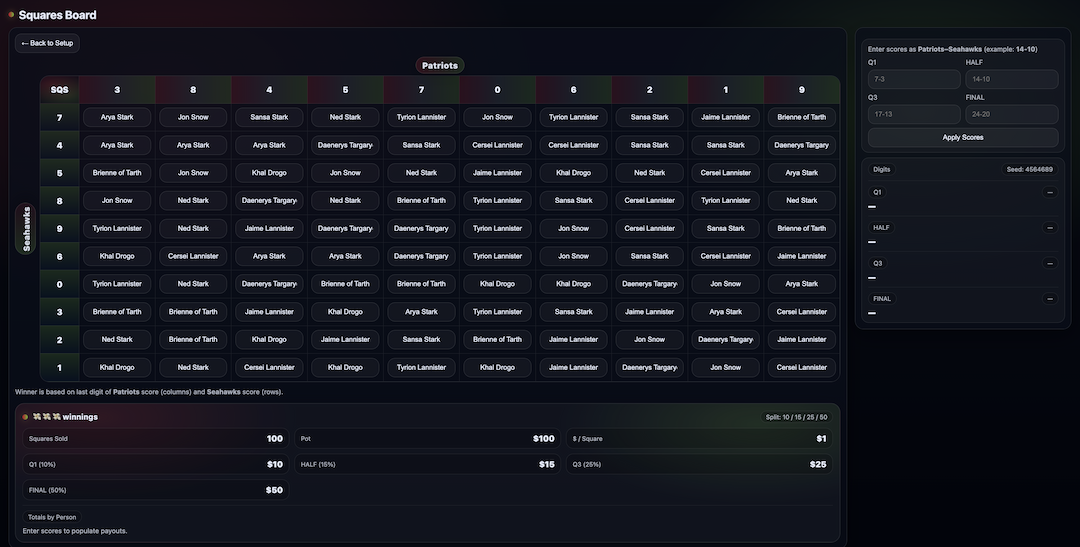Viewport: 1080px width, 547px height.
Task: Click the Seed: 4564689 chip
Action: pyautogui.click(x=1029, y=169)
